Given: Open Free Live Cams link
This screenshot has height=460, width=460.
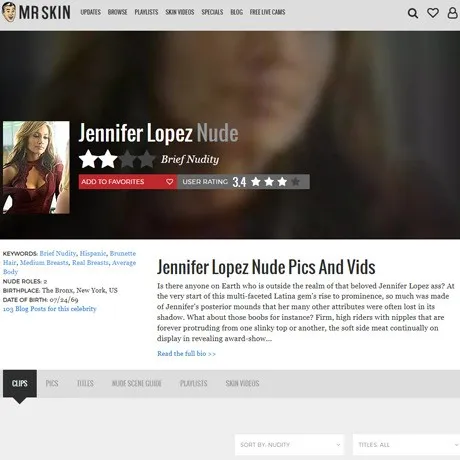Looking at the screenshot, I should click(x=267, y=12).
